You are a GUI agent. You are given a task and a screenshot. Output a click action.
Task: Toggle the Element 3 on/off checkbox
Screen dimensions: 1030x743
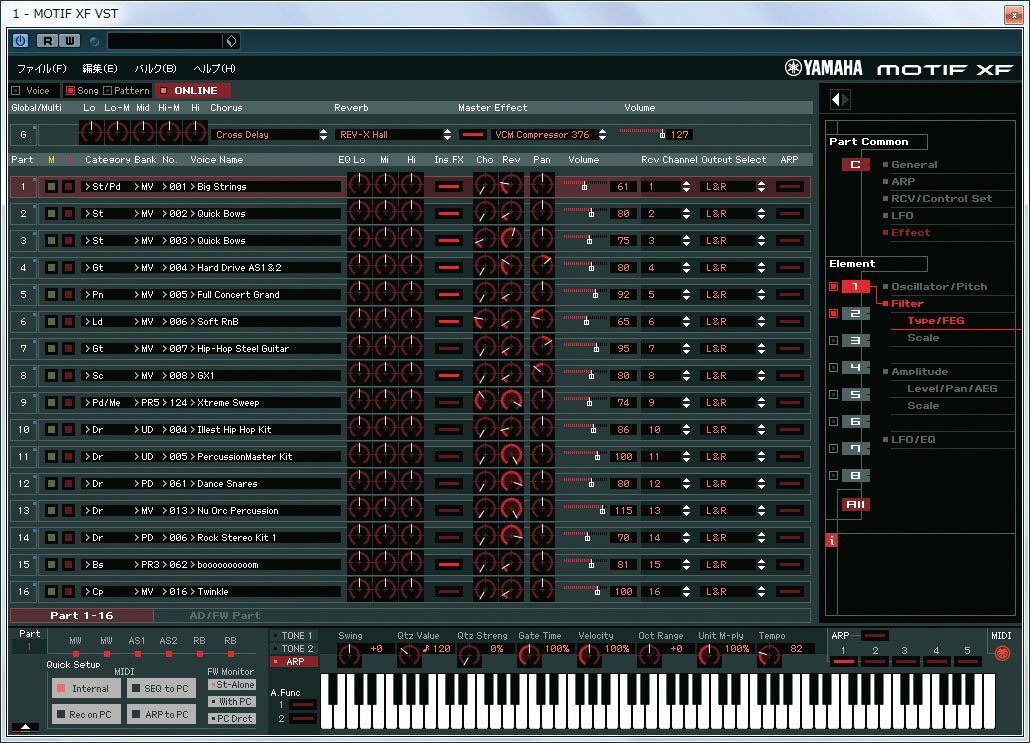pyautogui.click(x=833, y=341)
